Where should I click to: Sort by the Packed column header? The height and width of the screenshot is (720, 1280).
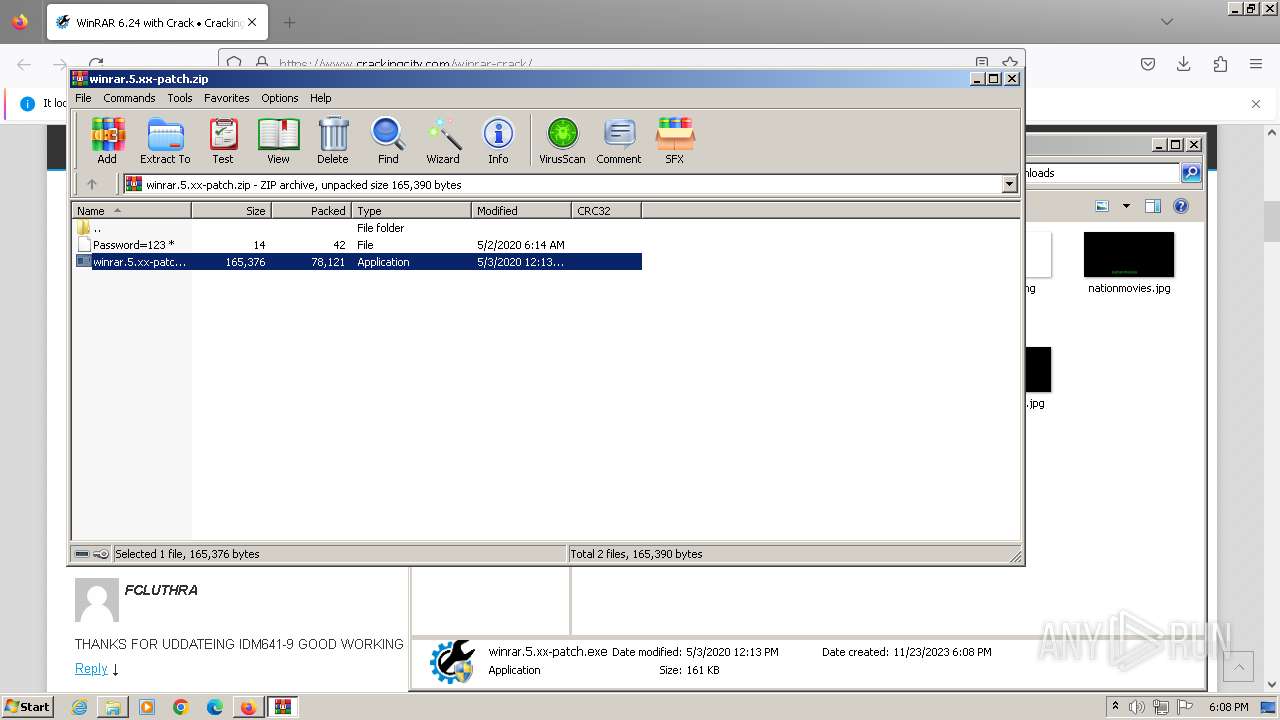pyautogui.click(x=311, y=211)
